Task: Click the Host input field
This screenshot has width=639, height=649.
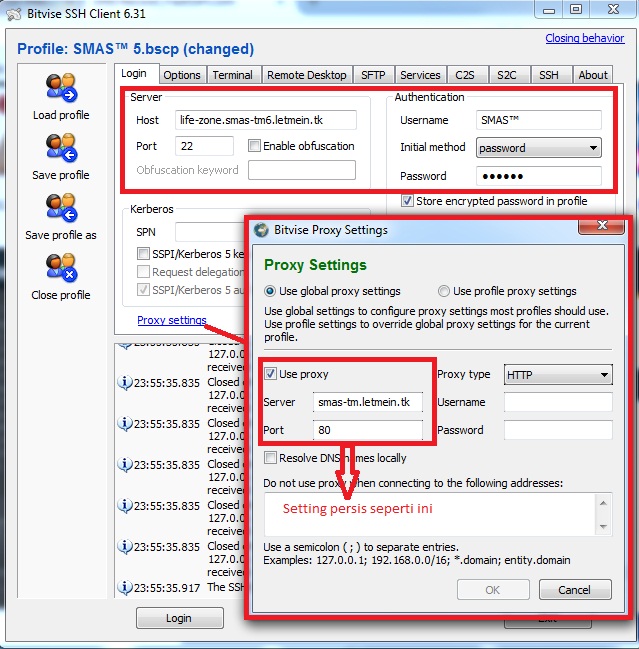Action: point(266,120)
